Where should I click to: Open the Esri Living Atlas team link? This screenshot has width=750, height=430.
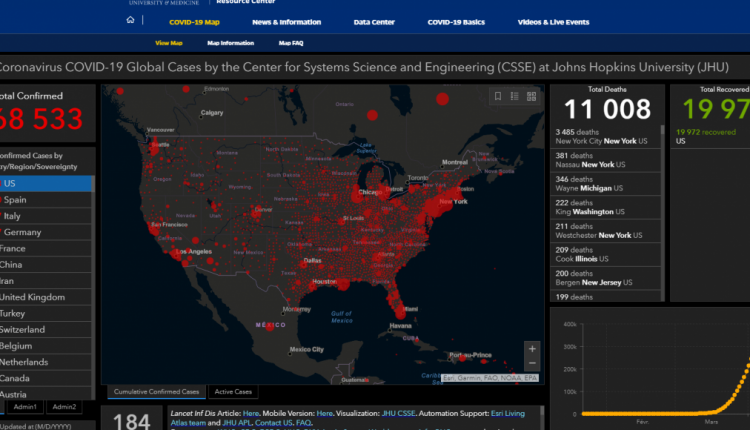pos(507,413)
